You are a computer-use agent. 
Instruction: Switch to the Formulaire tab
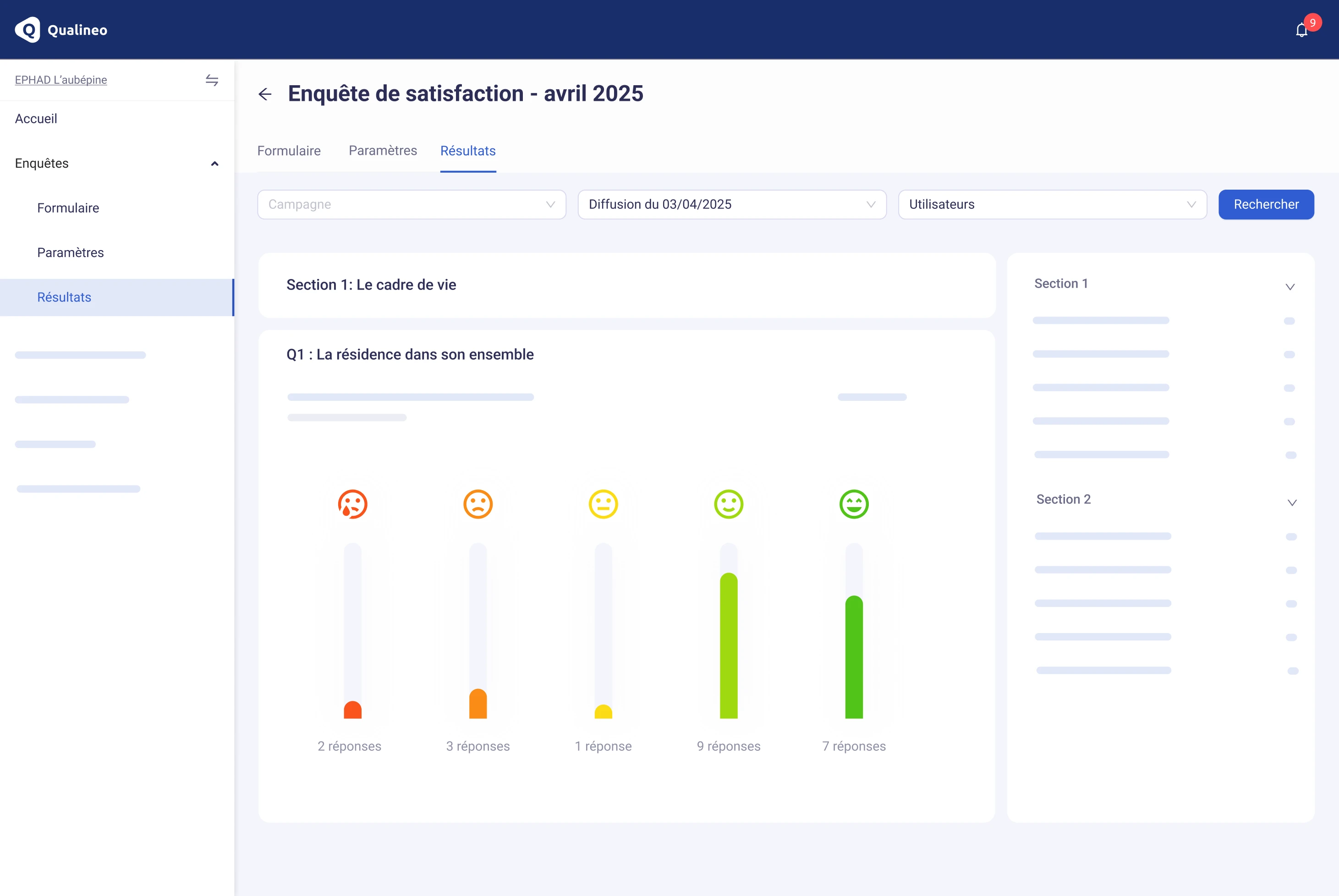point(289,151)
